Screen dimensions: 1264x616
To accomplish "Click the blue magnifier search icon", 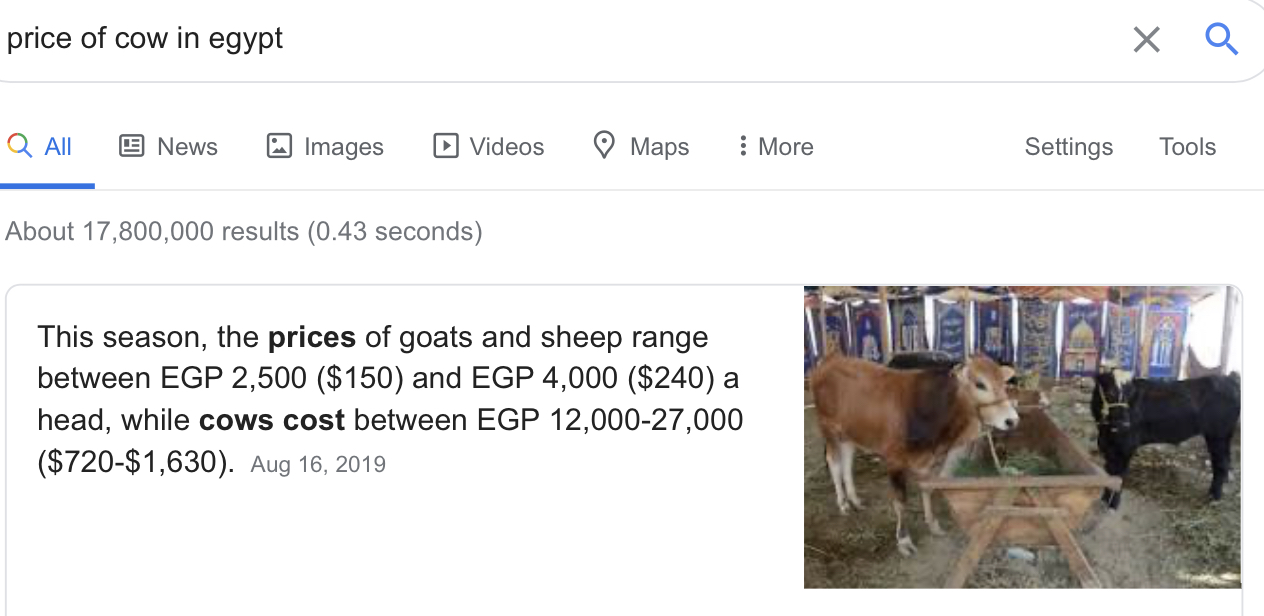I will [x=1221, y=39].
